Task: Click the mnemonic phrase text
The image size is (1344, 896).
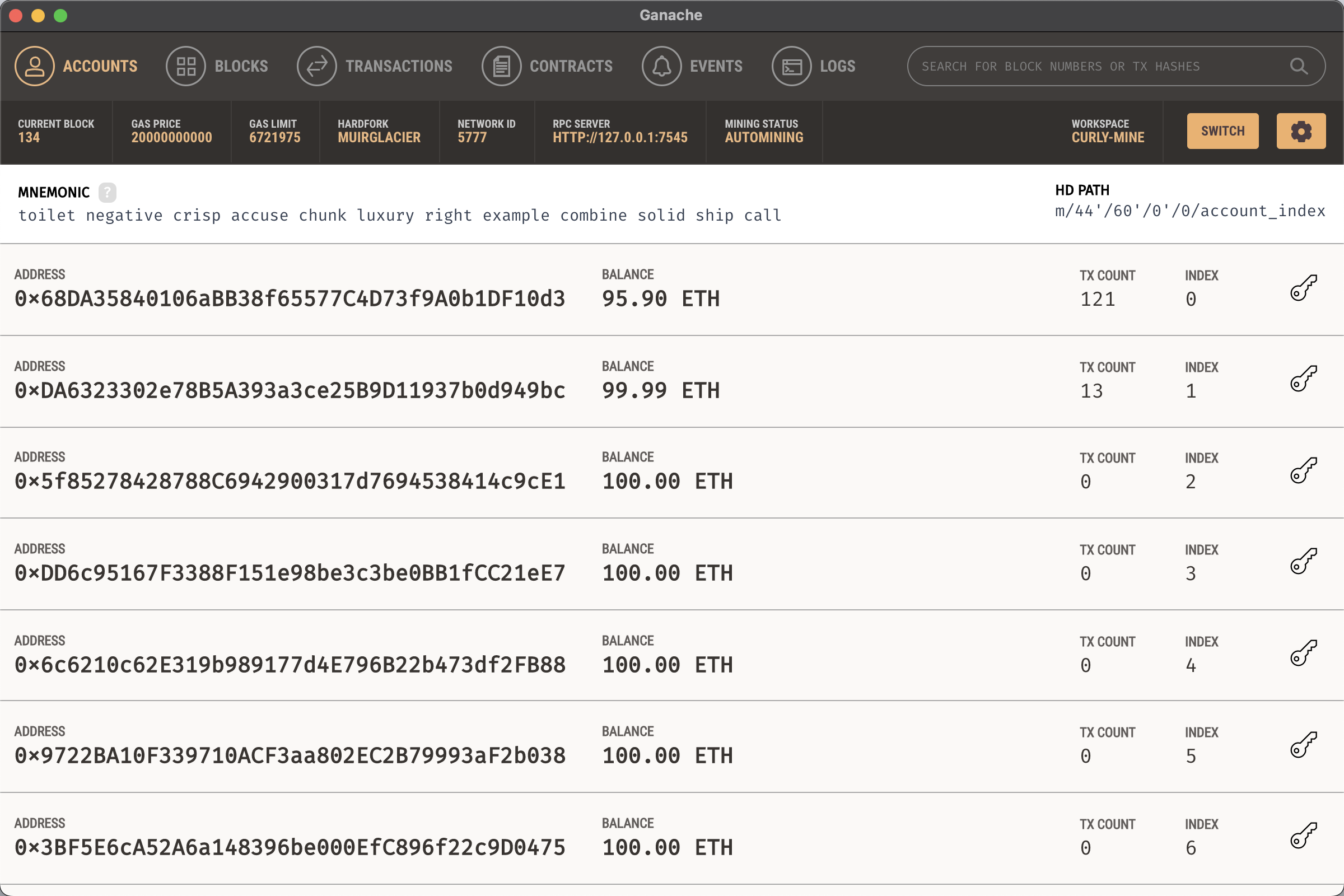Action: (399, 216)
